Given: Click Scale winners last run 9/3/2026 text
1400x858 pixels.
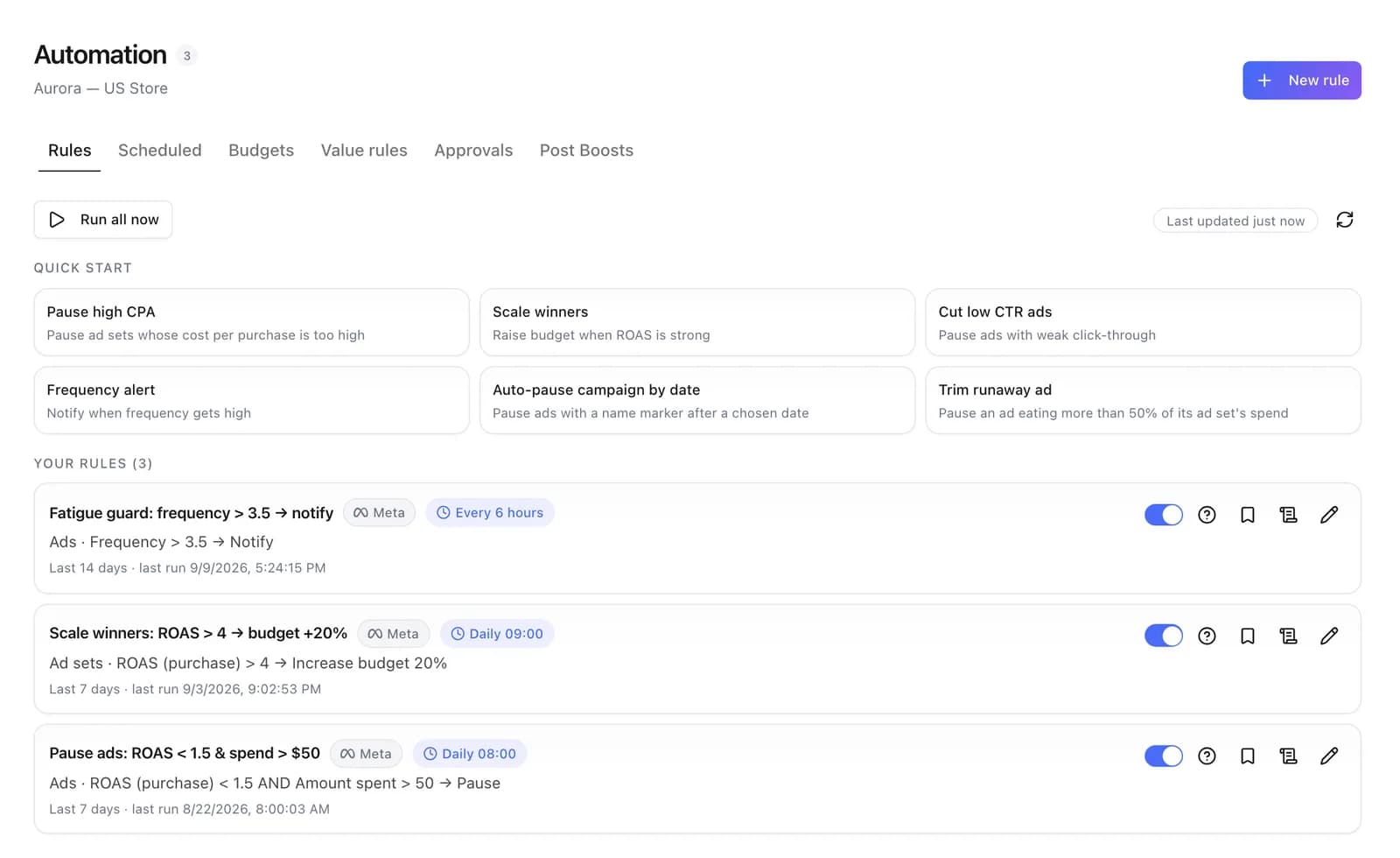Looking at the screenshot, I should pos(227,689).
